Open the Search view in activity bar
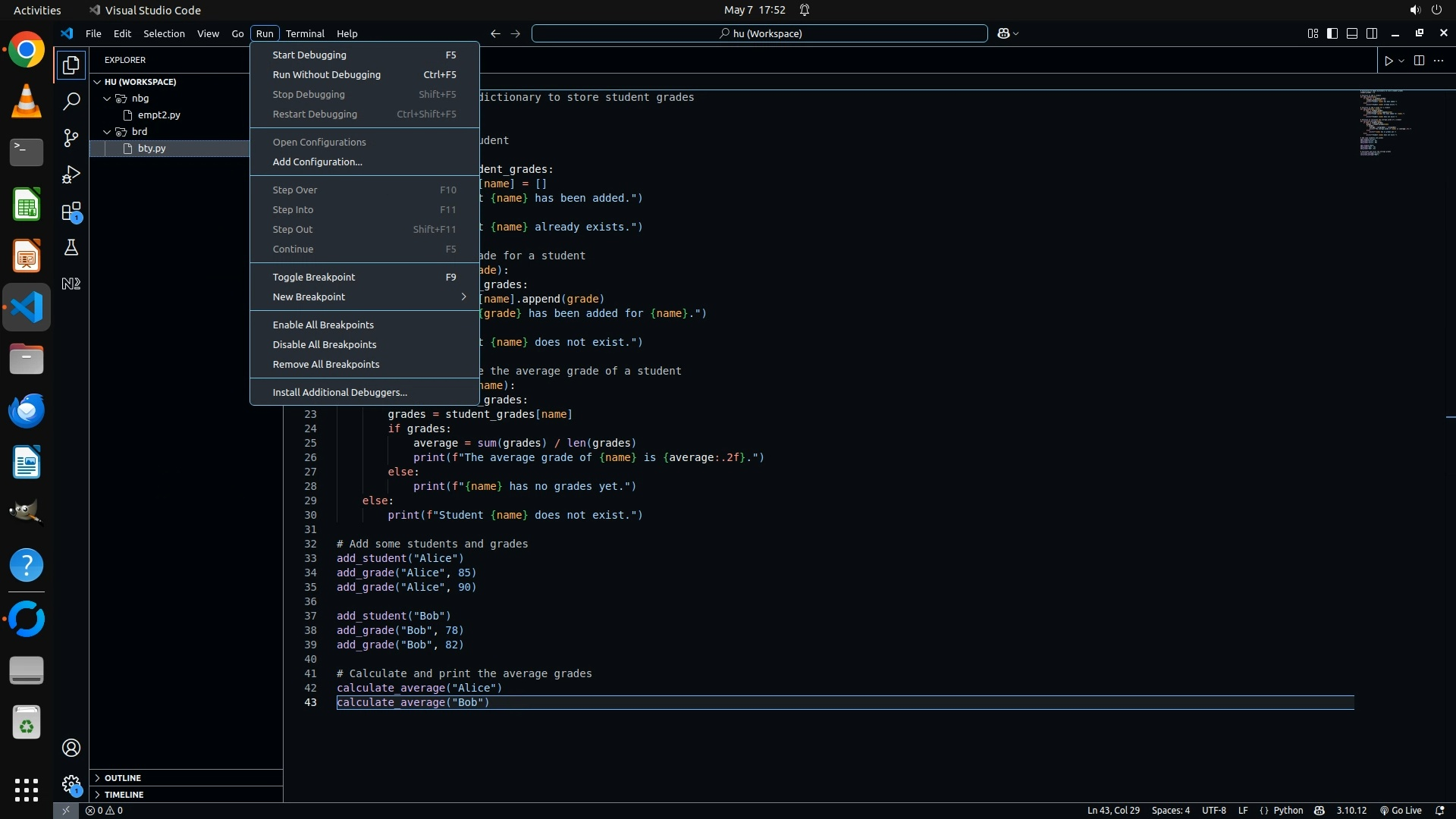 tap(71, 101)
